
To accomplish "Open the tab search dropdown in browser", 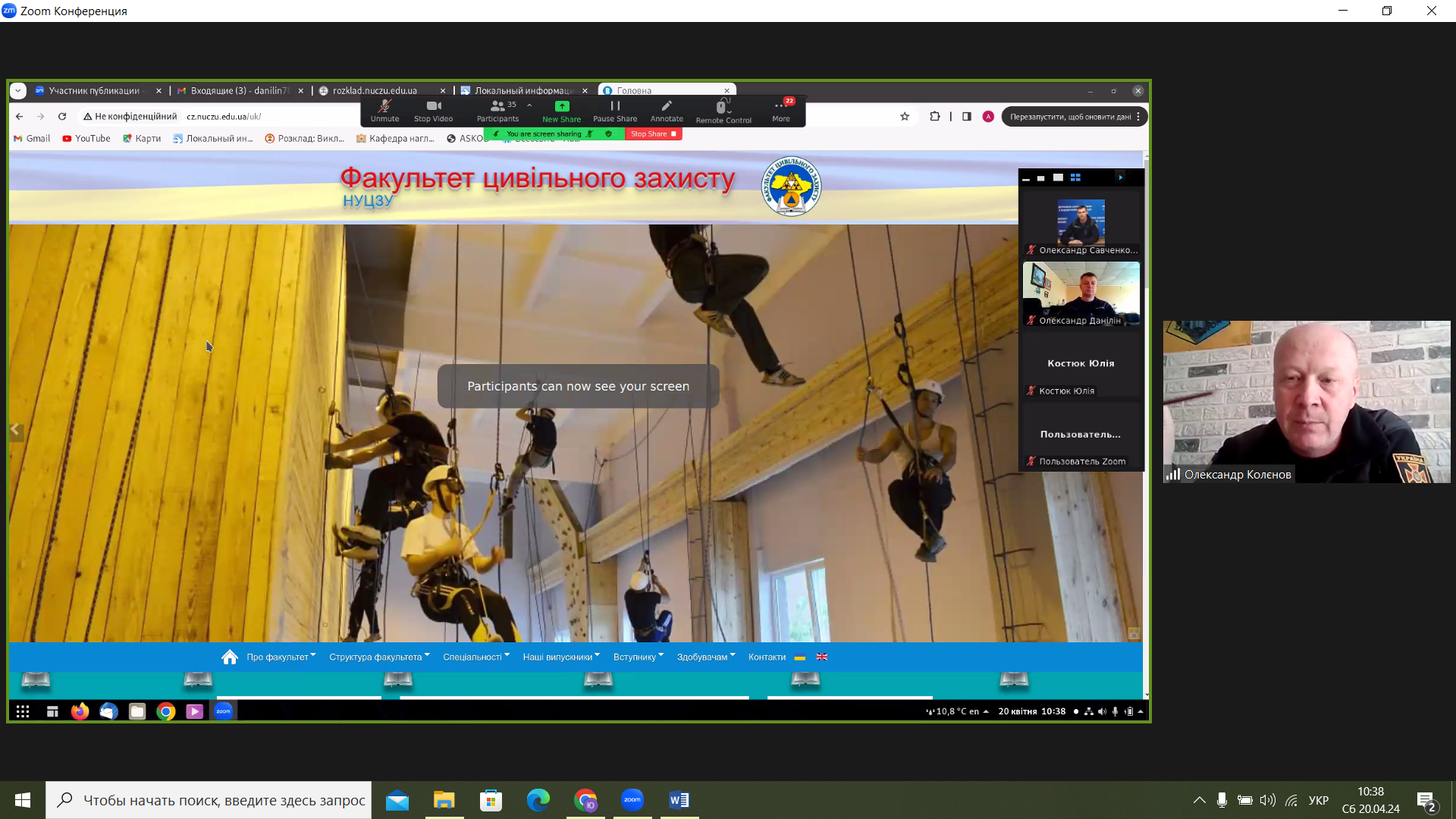I will click(x=18, y=91).
